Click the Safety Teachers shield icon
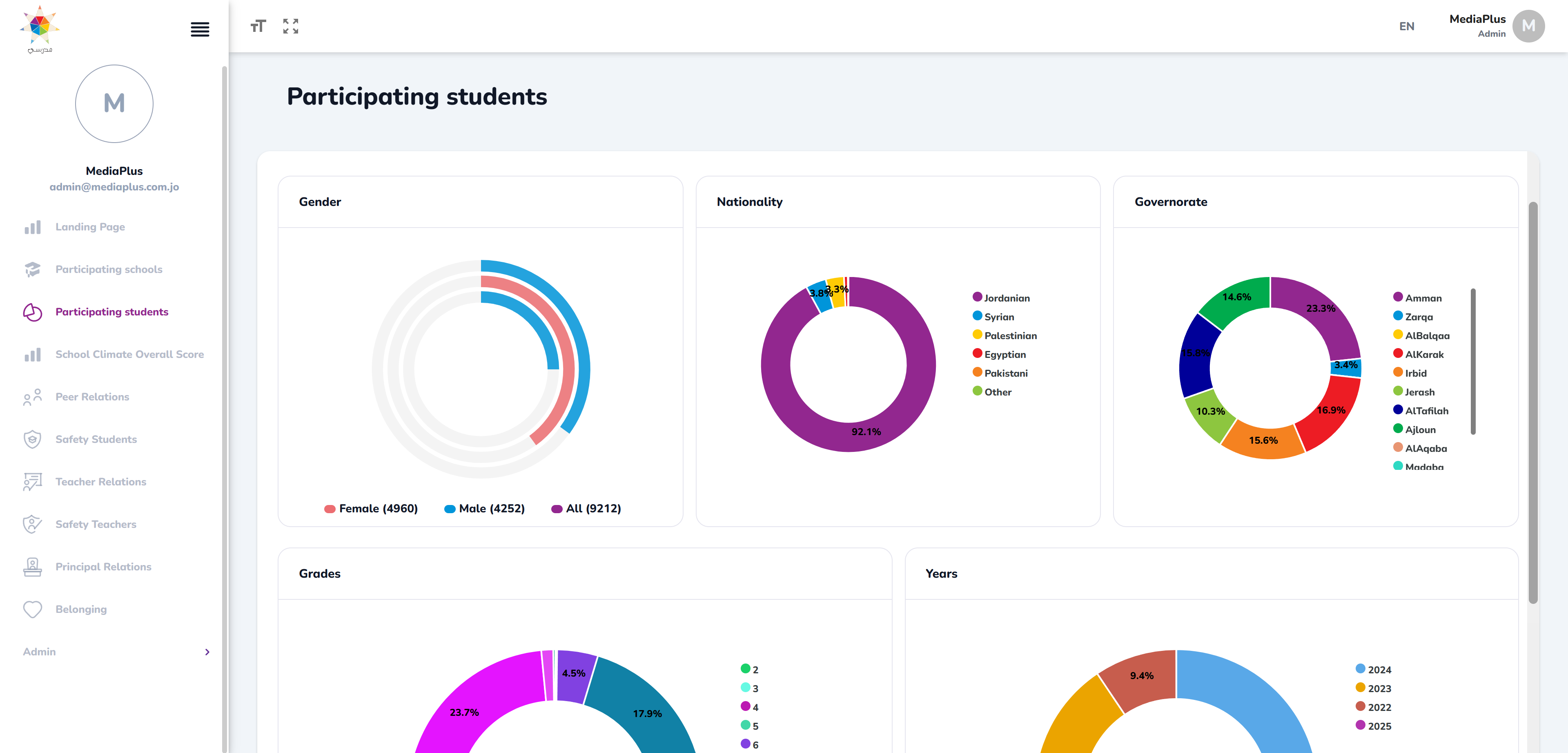The height and width of the screenshot is (753, 1568). [33, 525]
